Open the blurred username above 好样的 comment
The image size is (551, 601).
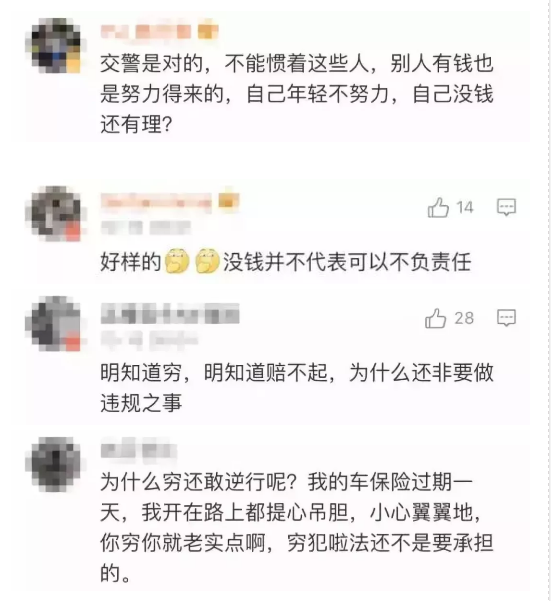click(156, 201)
